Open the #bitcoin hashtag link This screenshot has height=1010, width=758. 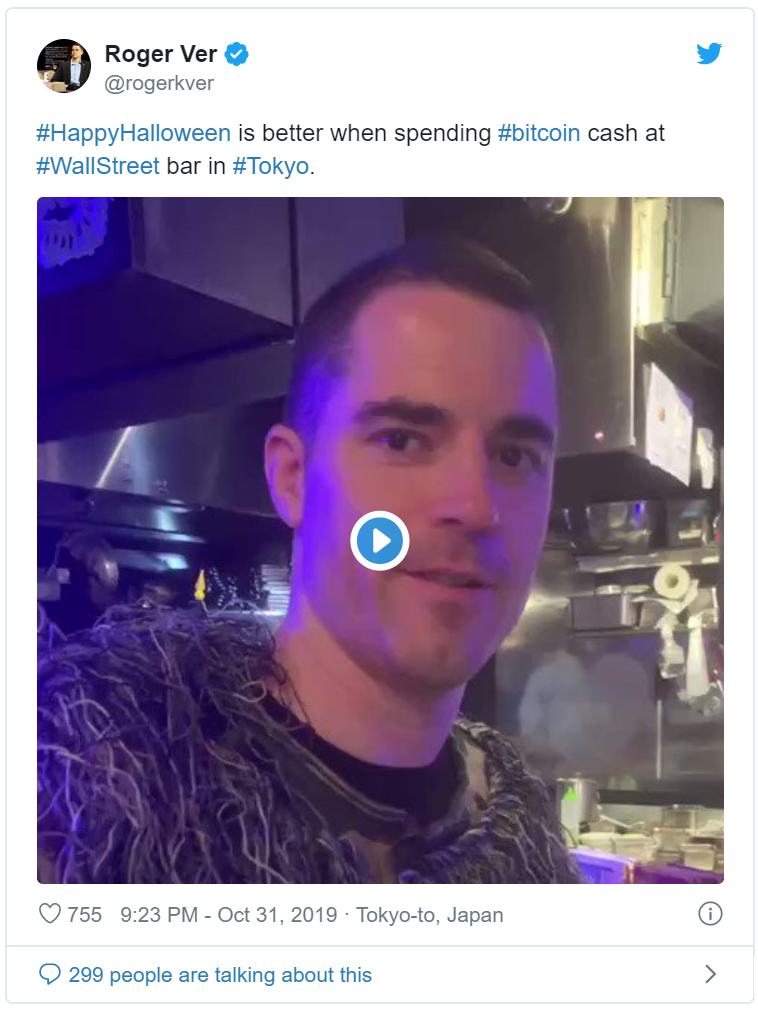[539, 133]
